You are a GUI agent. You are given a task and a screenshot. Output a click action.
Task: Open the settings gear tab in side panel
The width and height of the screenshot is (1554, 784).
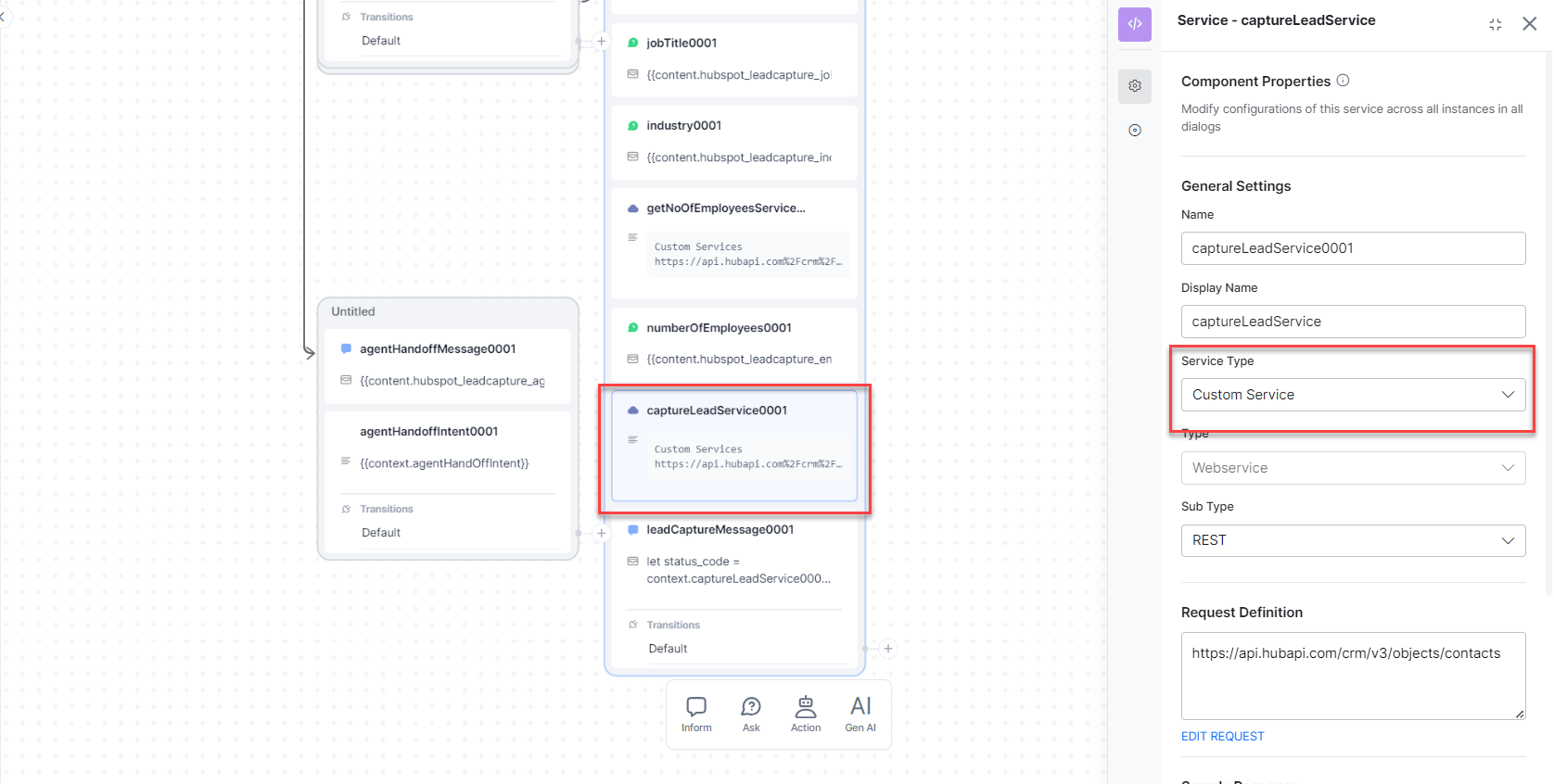pyautogui.click(x=1135, y=86)
